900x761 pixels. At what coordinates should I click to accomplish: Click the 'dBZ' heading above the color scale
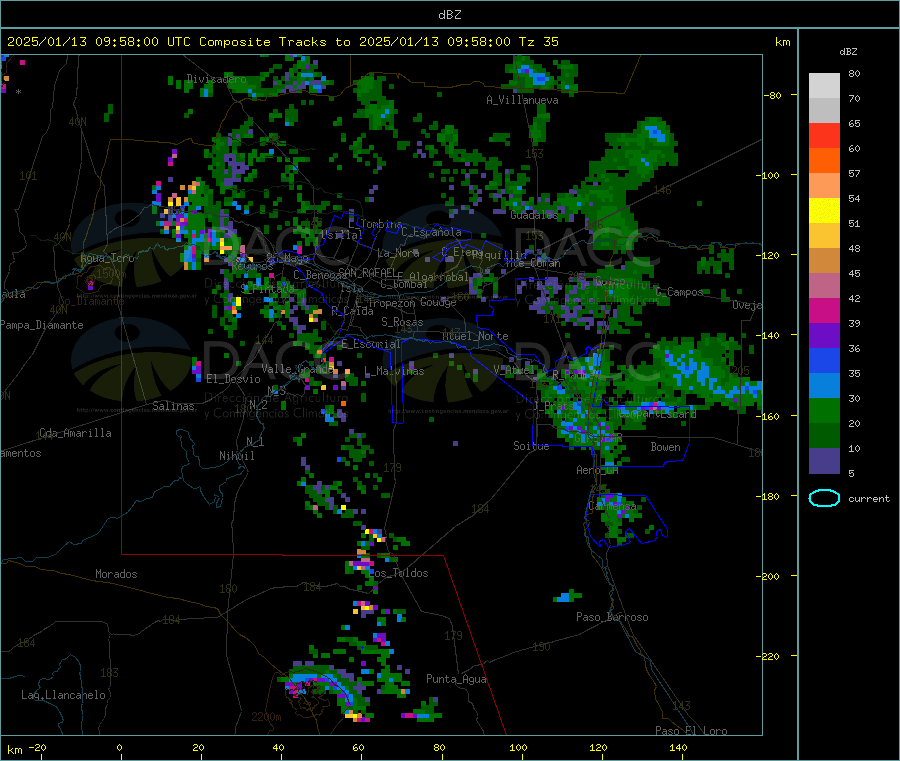point(848,52)
